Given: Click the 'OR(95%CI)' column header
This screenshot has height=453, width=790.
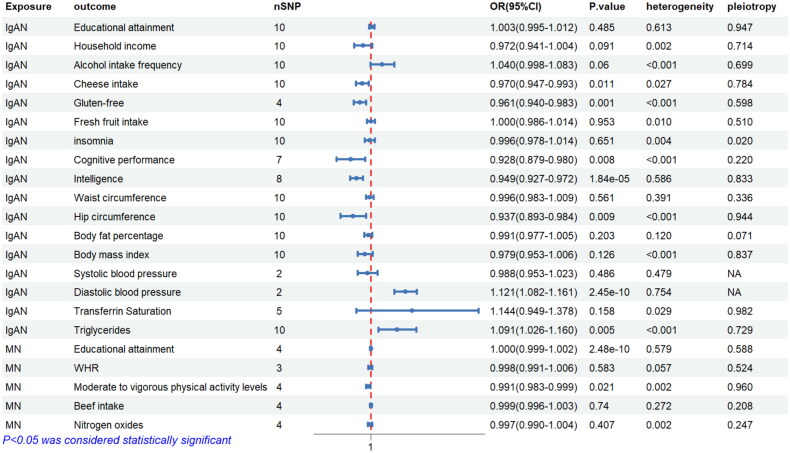Looking at the screenshot, I should coord(515,7).
